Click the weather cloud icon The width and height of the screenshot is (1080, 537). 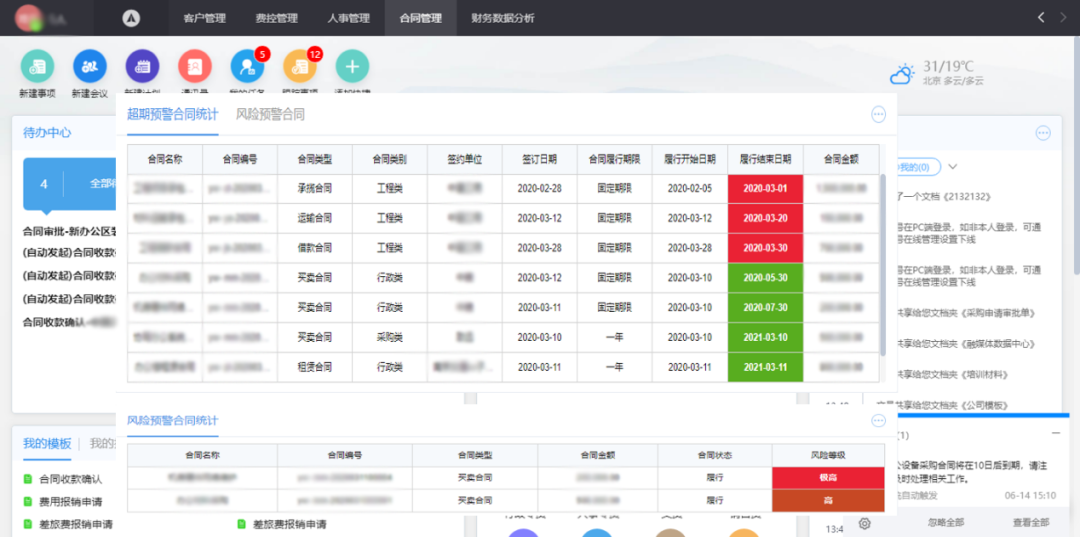click(x=902, y=74)
